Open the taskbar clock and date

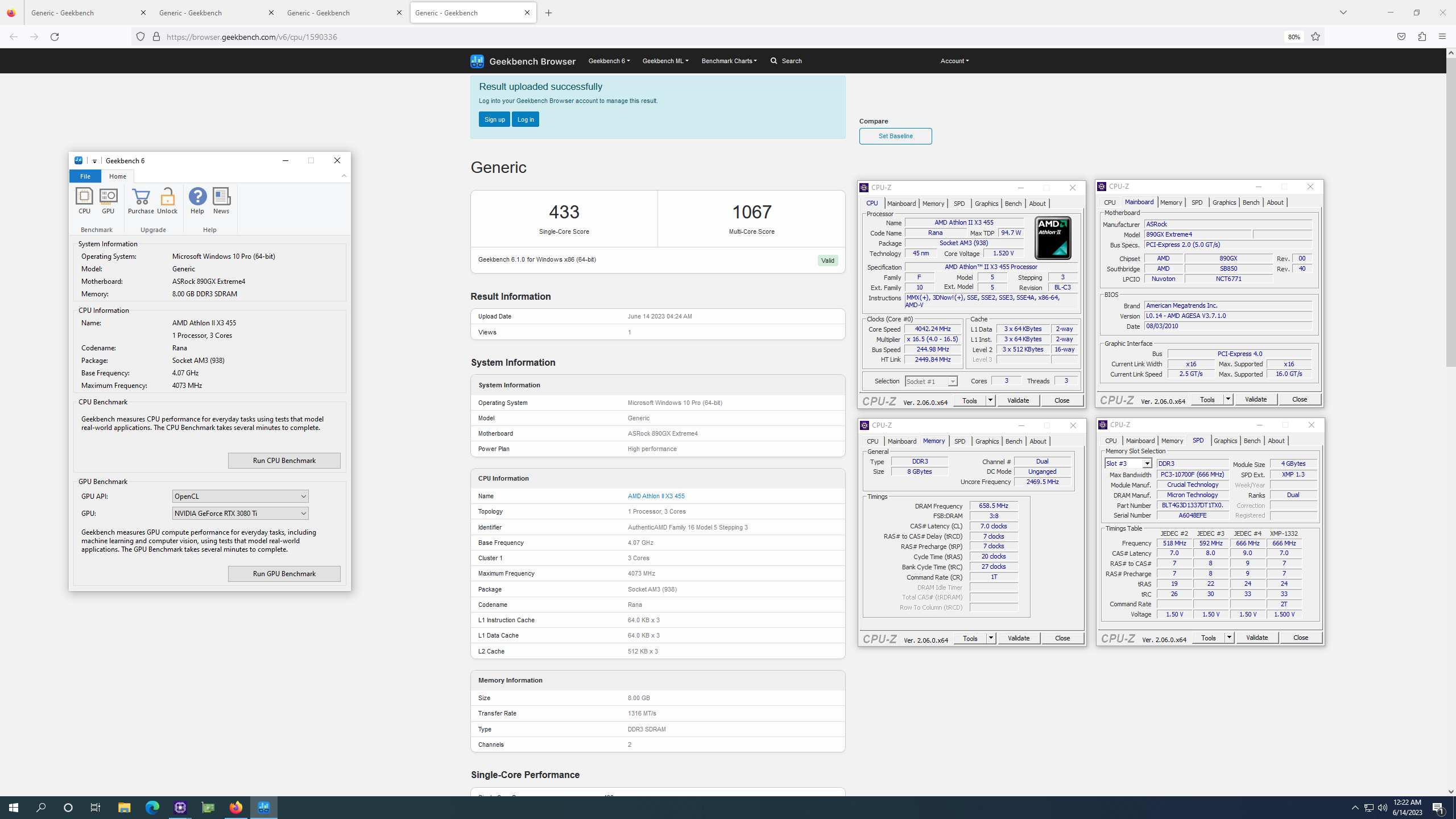(x=1408, y=808)
